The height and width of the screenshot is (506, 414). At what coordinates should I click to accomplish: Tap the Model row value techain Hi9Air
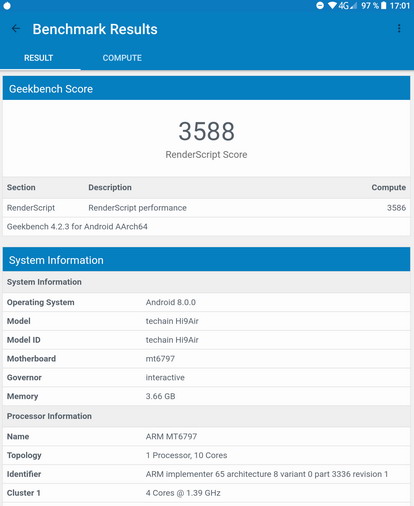tap(172, 321)
